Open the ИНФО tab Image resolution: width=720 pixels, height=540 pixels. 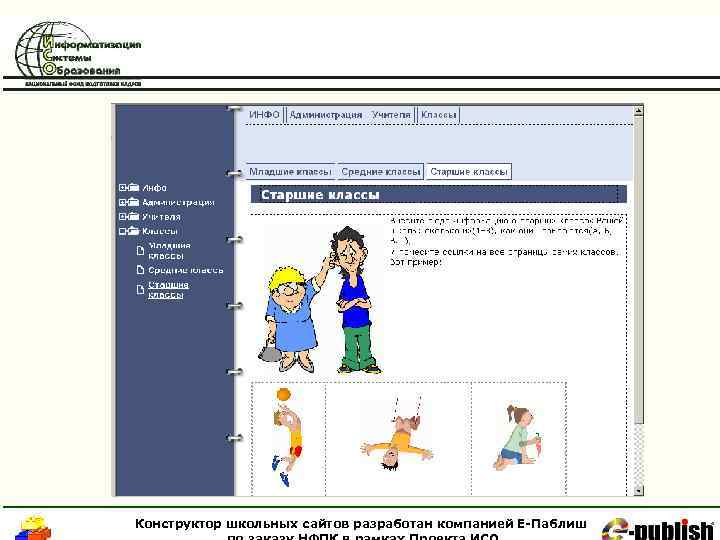click(264, 114)
